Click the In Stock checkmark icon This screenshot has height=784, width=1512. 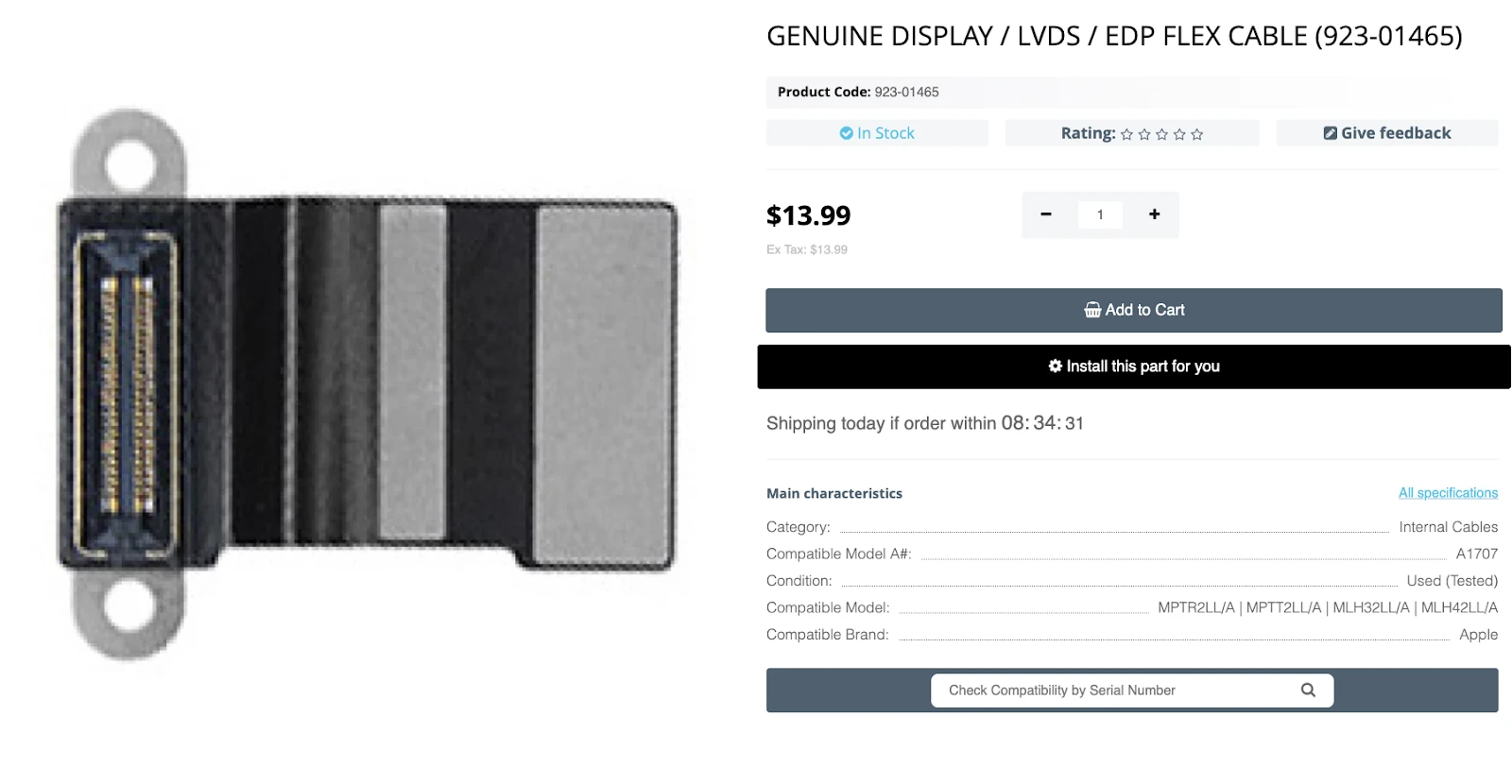[x=846, y=133]
